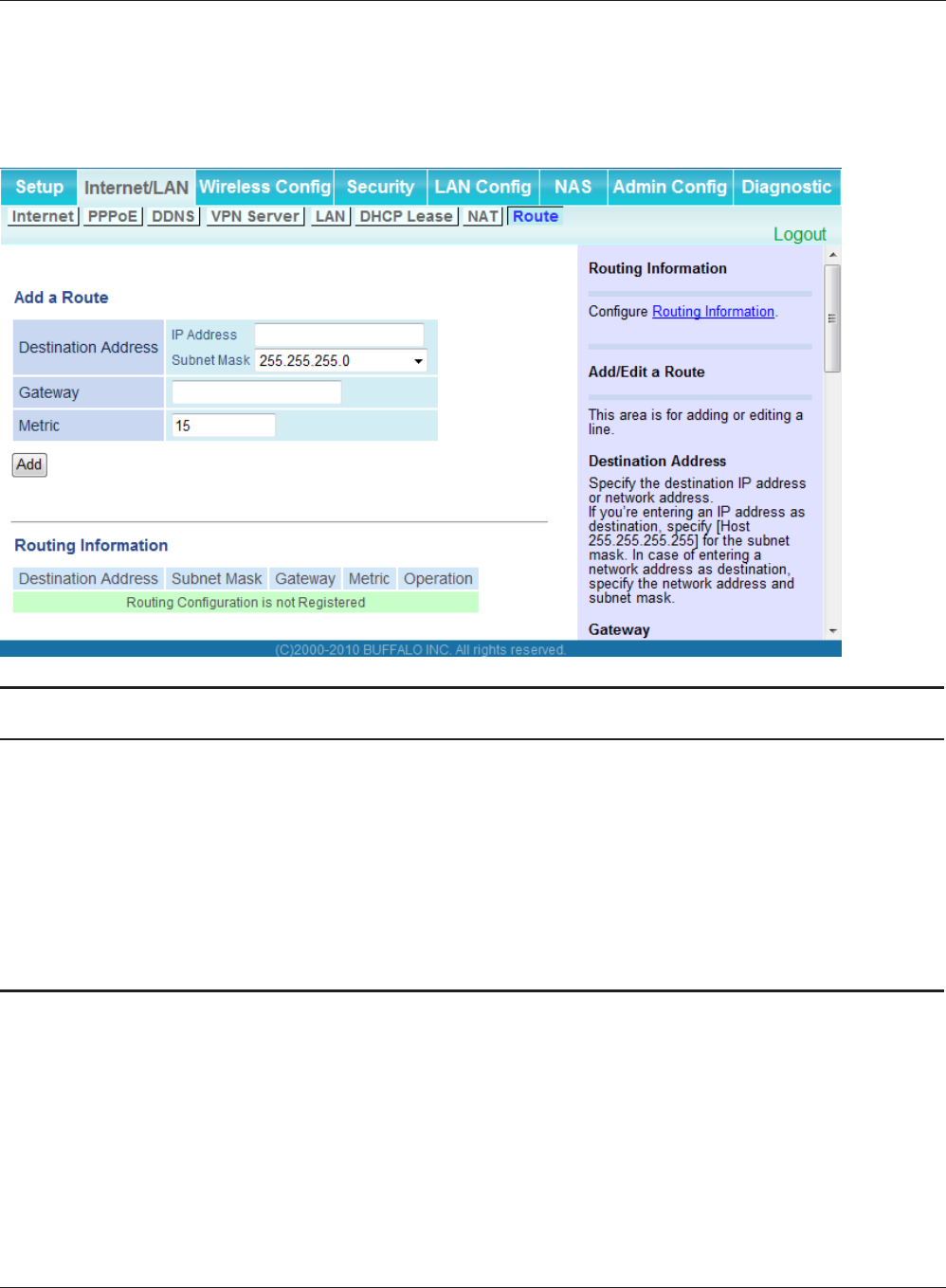Focus the Gateway input field

point(256,392)
